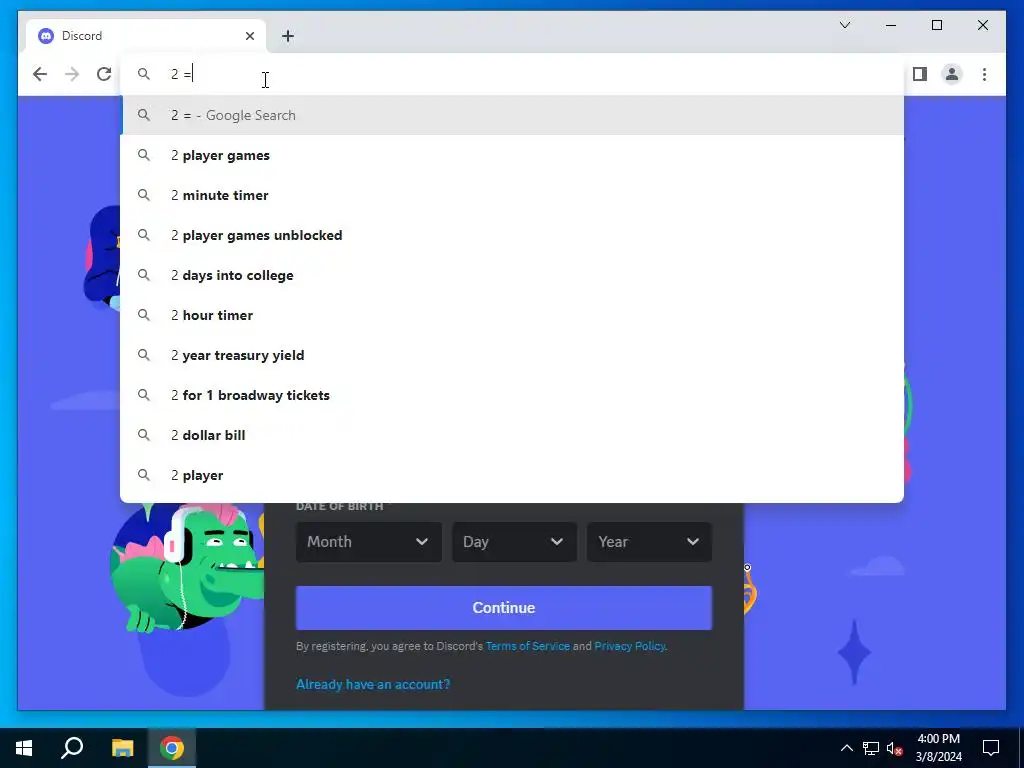The width and height of the screenshot is (1024, 768).
Task: Select '2 days into college' suggestion
Action: pyautogui.click(x=513, y=275)
